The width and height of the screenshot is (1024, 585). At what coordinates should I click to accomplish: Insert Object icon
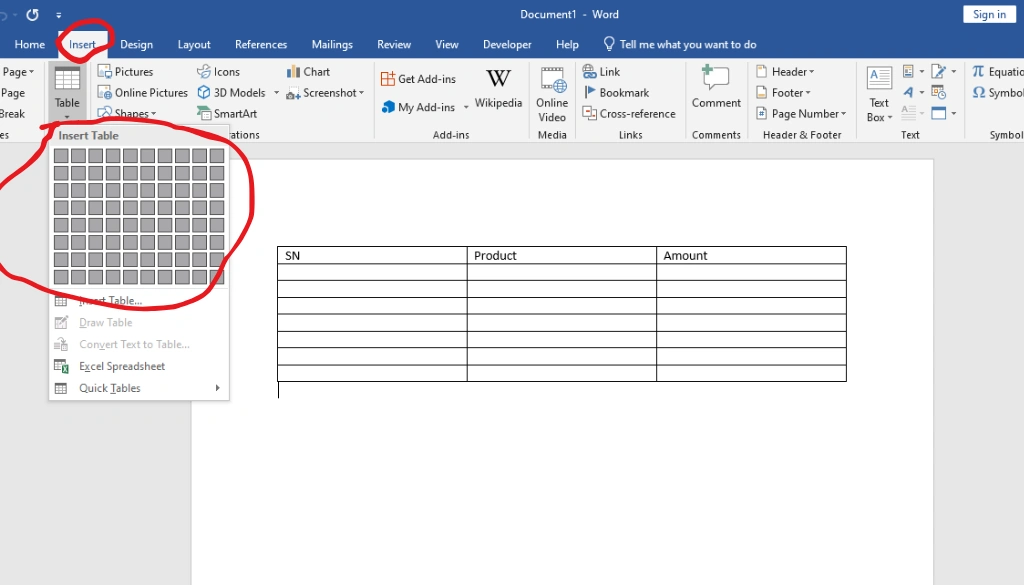click(938, 113)
